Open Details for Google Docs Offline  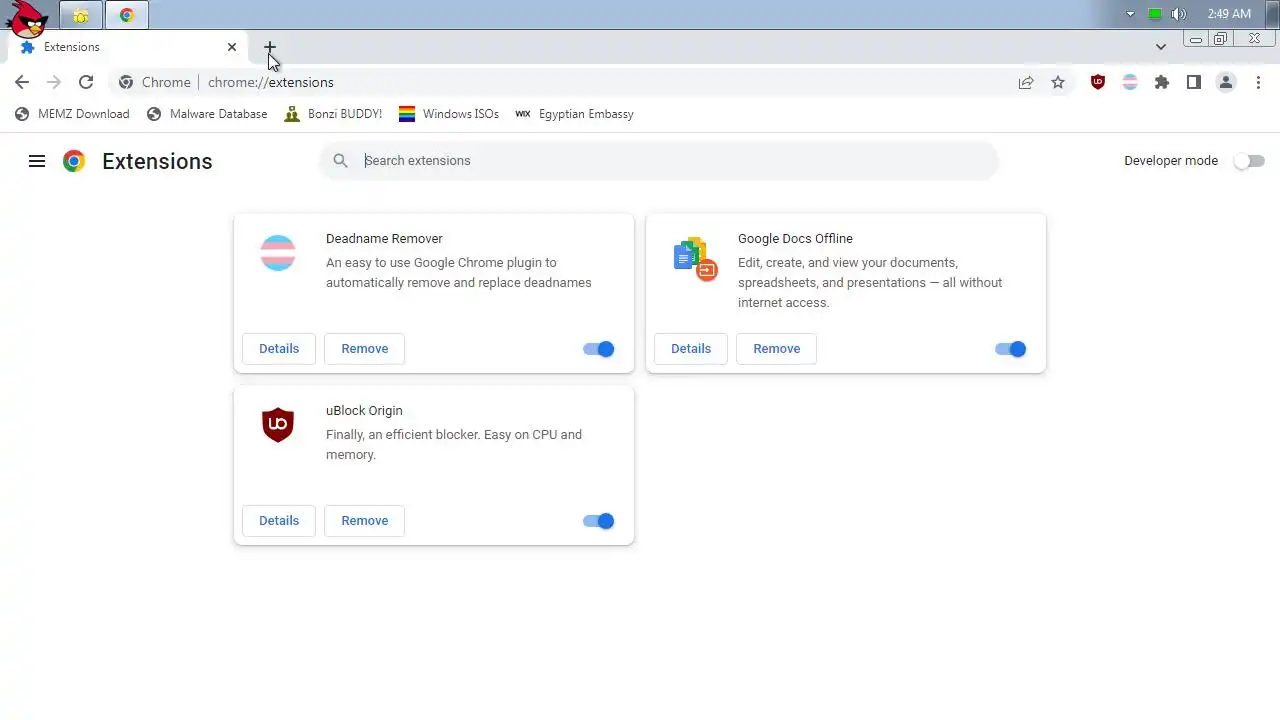[x=691, y=349]
